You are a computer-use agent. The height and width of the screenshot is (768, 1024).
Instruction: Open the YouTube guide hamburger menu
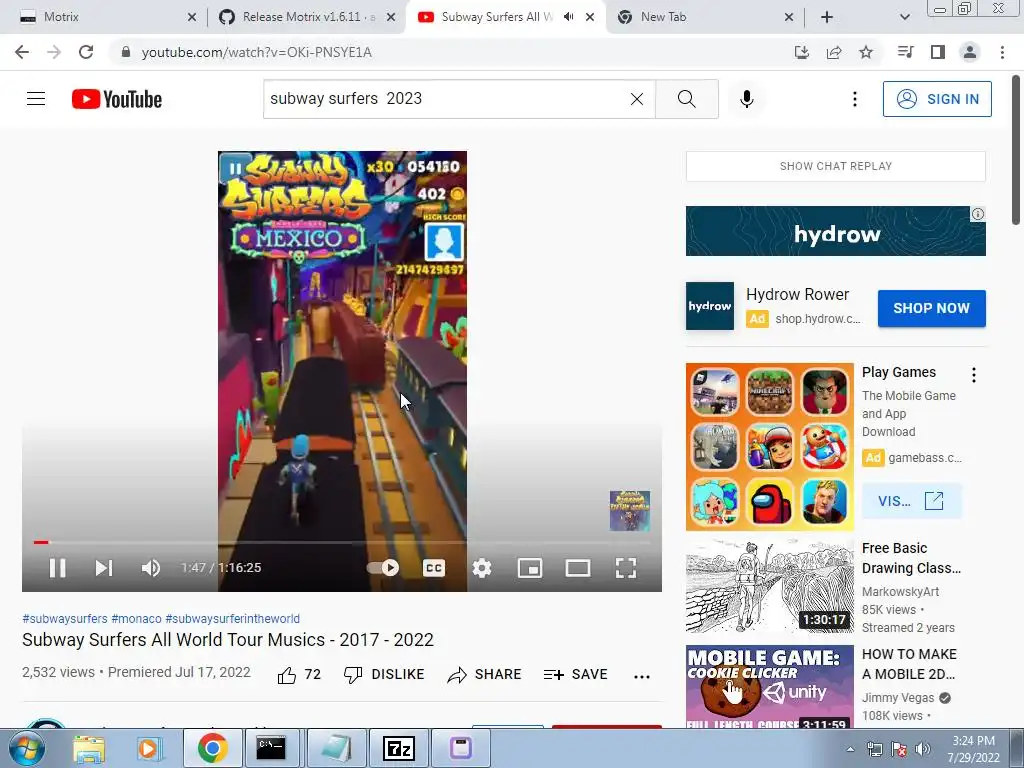coord(36,99)
